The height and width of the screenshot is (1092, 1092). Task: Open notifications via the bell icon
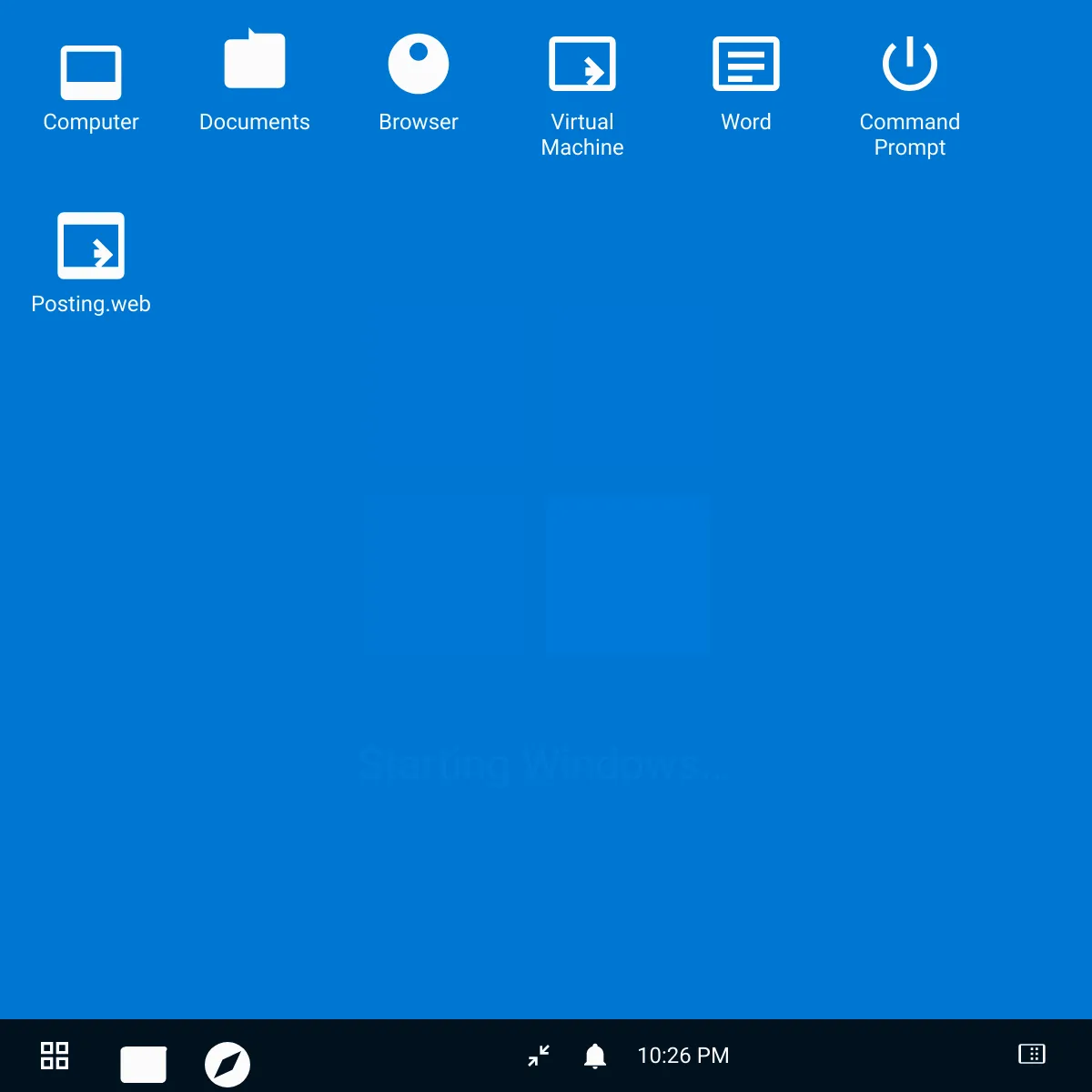point(595,1056)
